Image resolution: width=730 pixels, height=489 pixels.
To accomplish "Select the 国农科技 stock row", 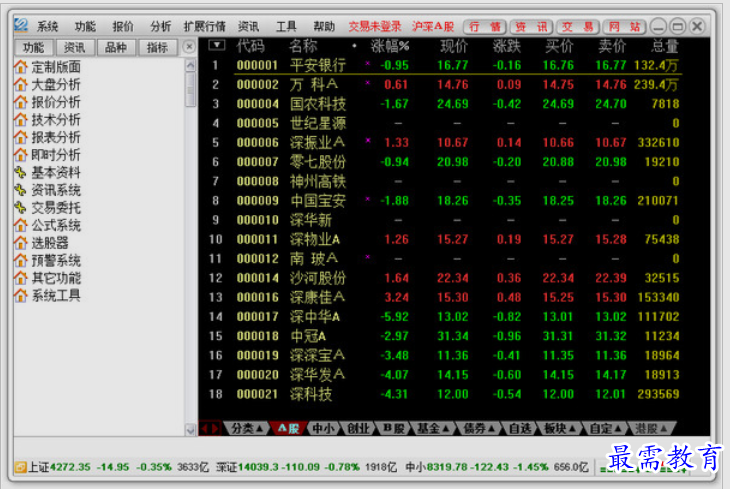I will [x=443, y=104].
